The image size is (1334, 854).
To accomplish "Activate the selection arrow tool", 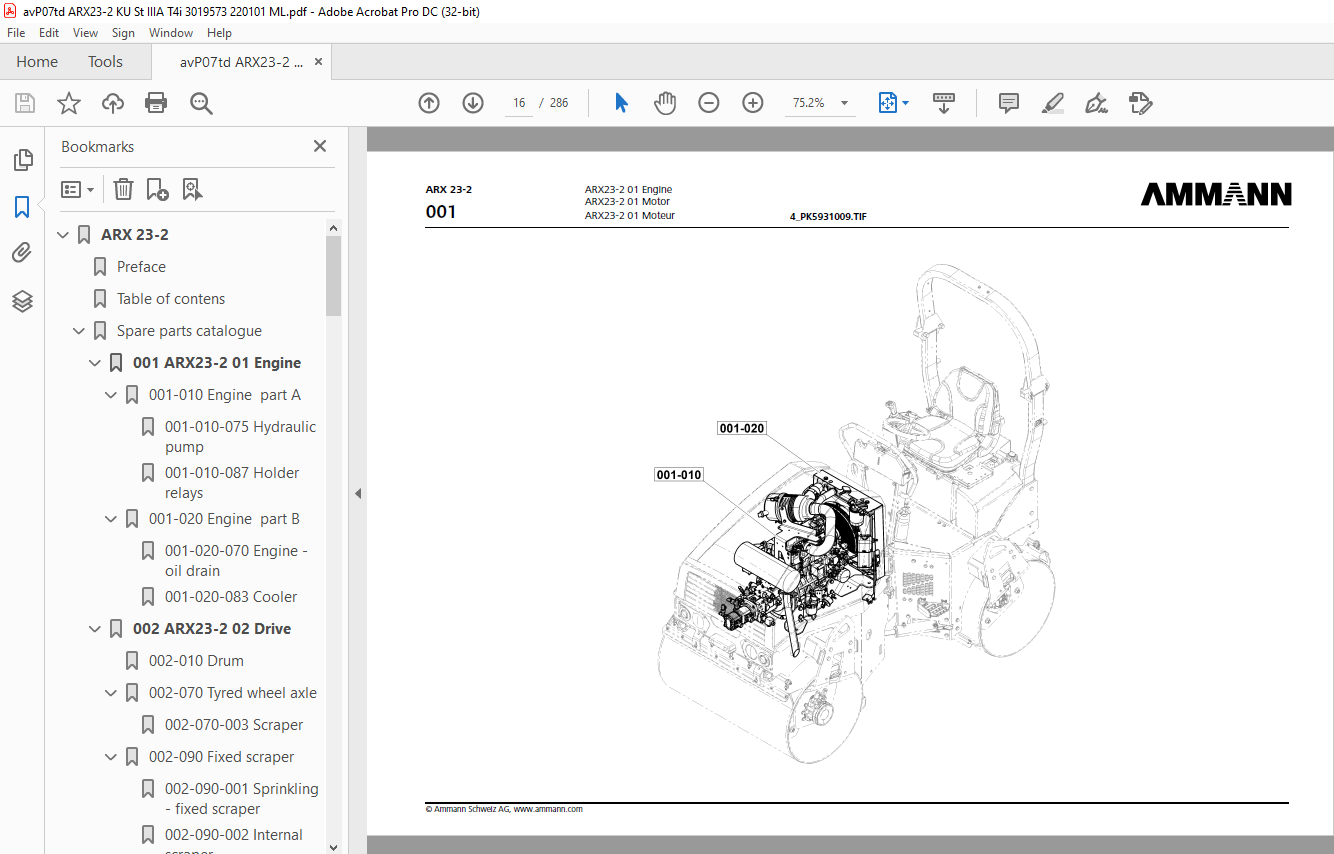I will pos(621,103).
